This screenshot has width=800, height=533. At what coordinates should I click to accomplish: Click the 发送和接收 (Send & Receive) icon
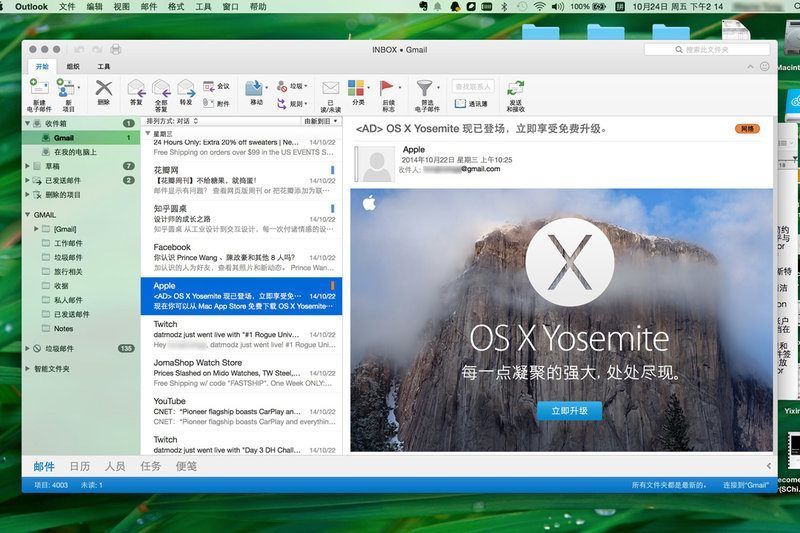pos(515,89)
